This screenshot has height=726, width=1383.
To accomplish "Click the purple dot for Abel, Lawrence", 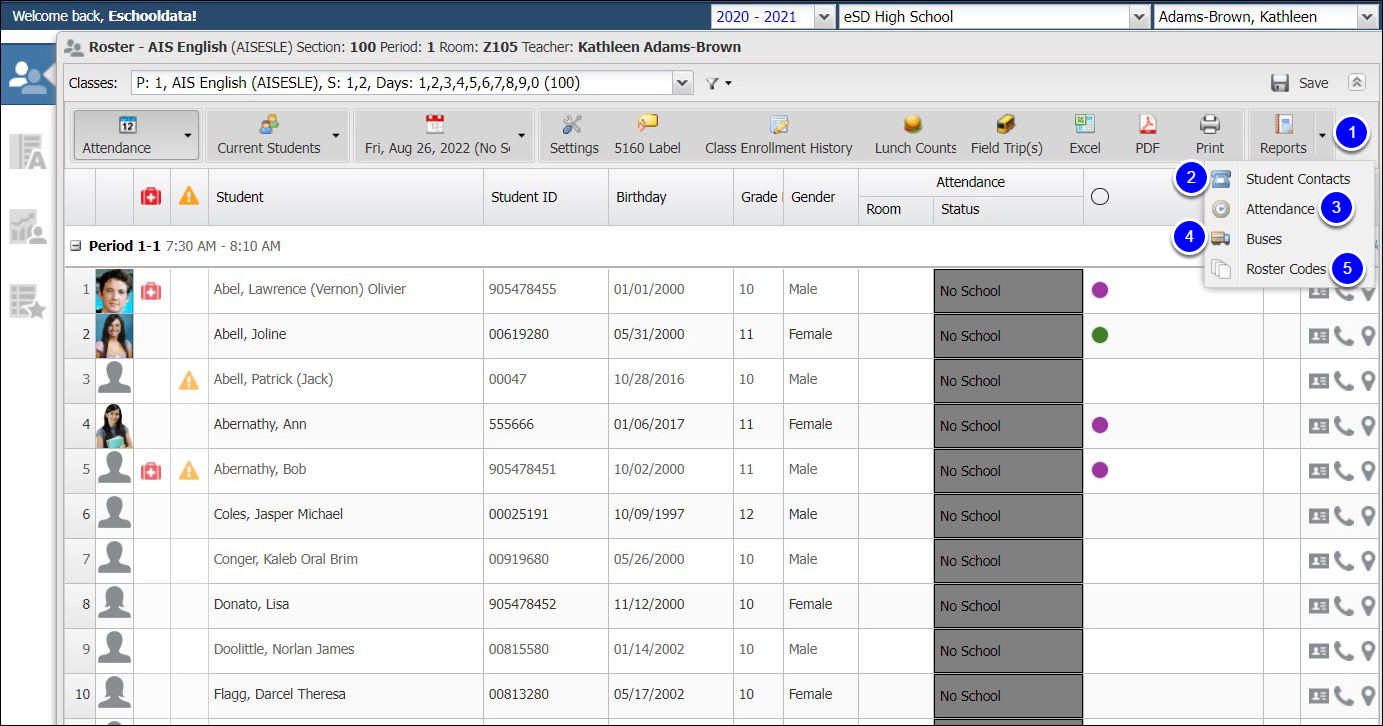I will coord(1100,290).
